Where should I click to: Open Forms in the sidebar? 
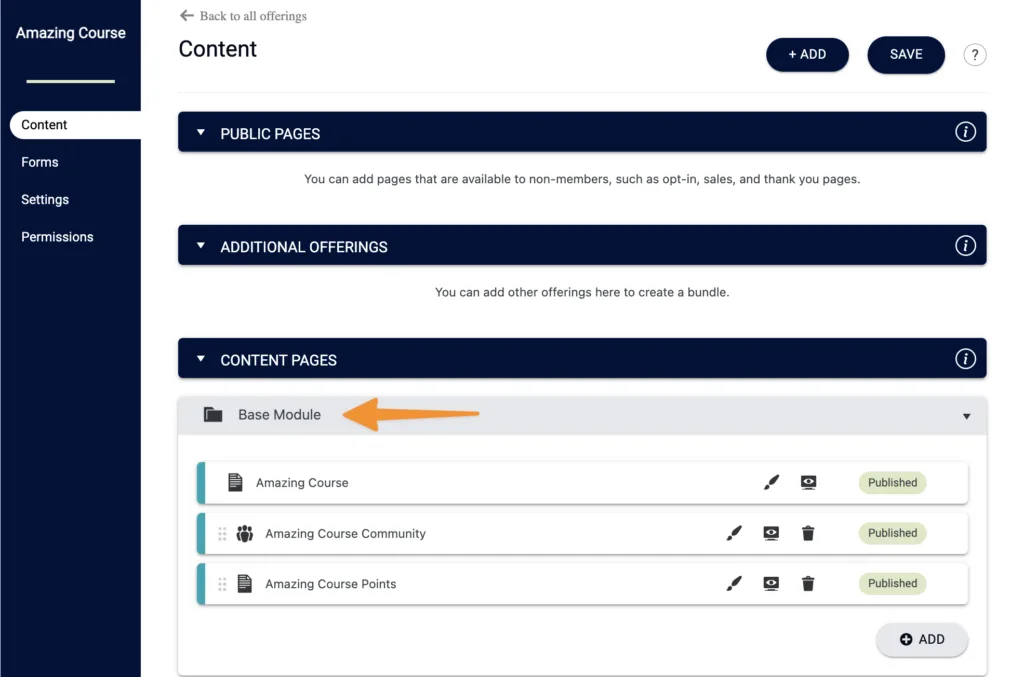click(40, 162)
